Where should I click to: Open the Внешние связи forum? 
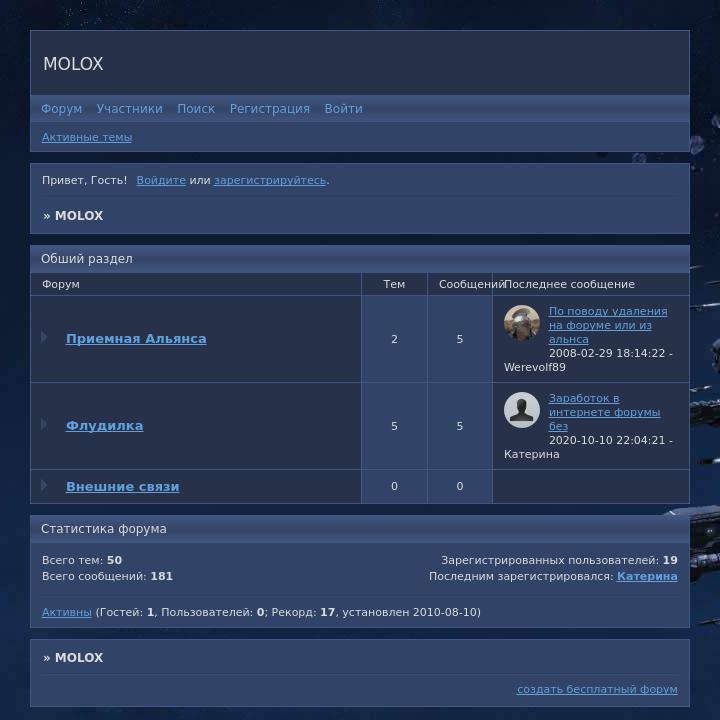(123, 486)
